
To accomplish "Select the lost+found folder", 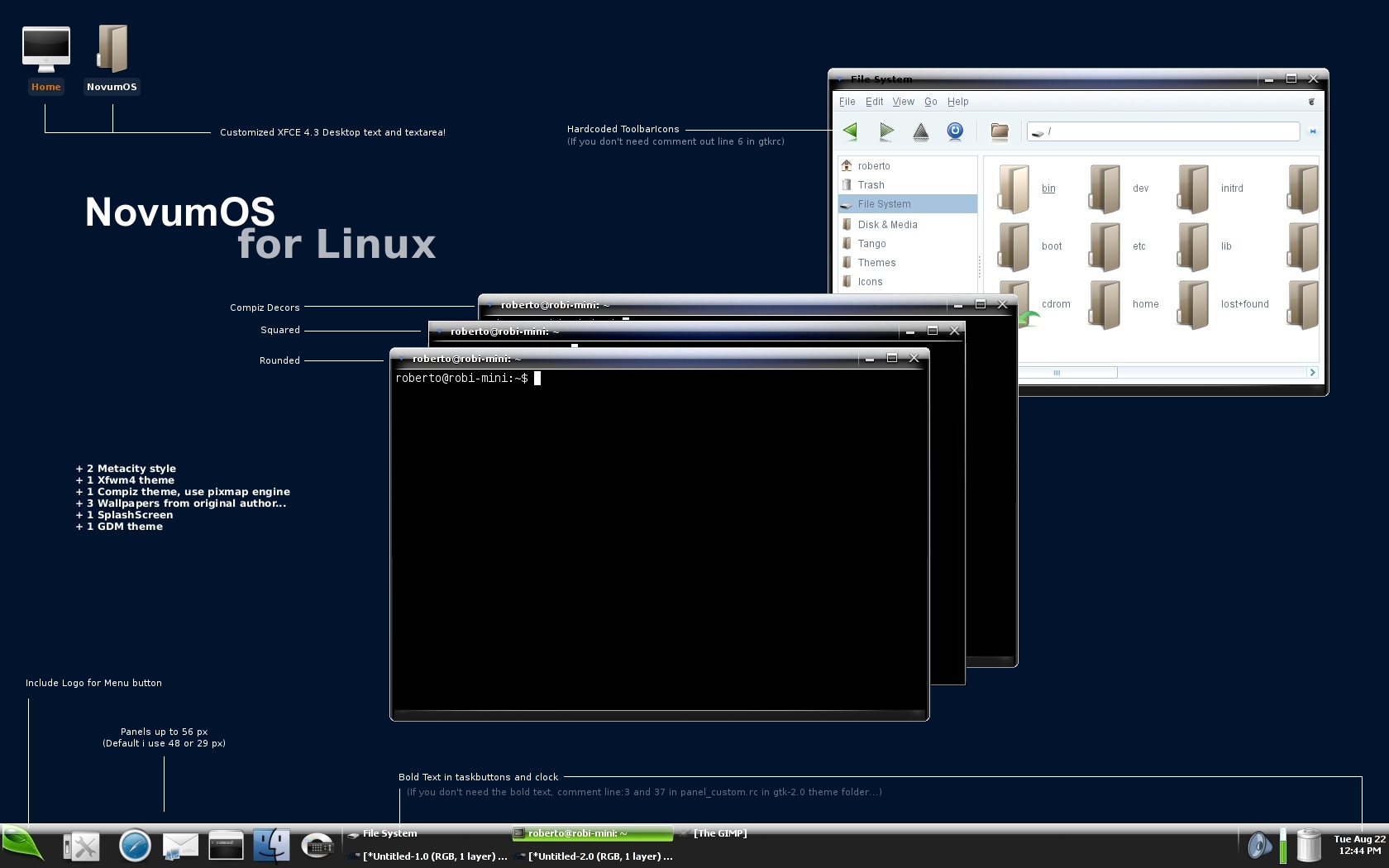I will coord(1193,305).
